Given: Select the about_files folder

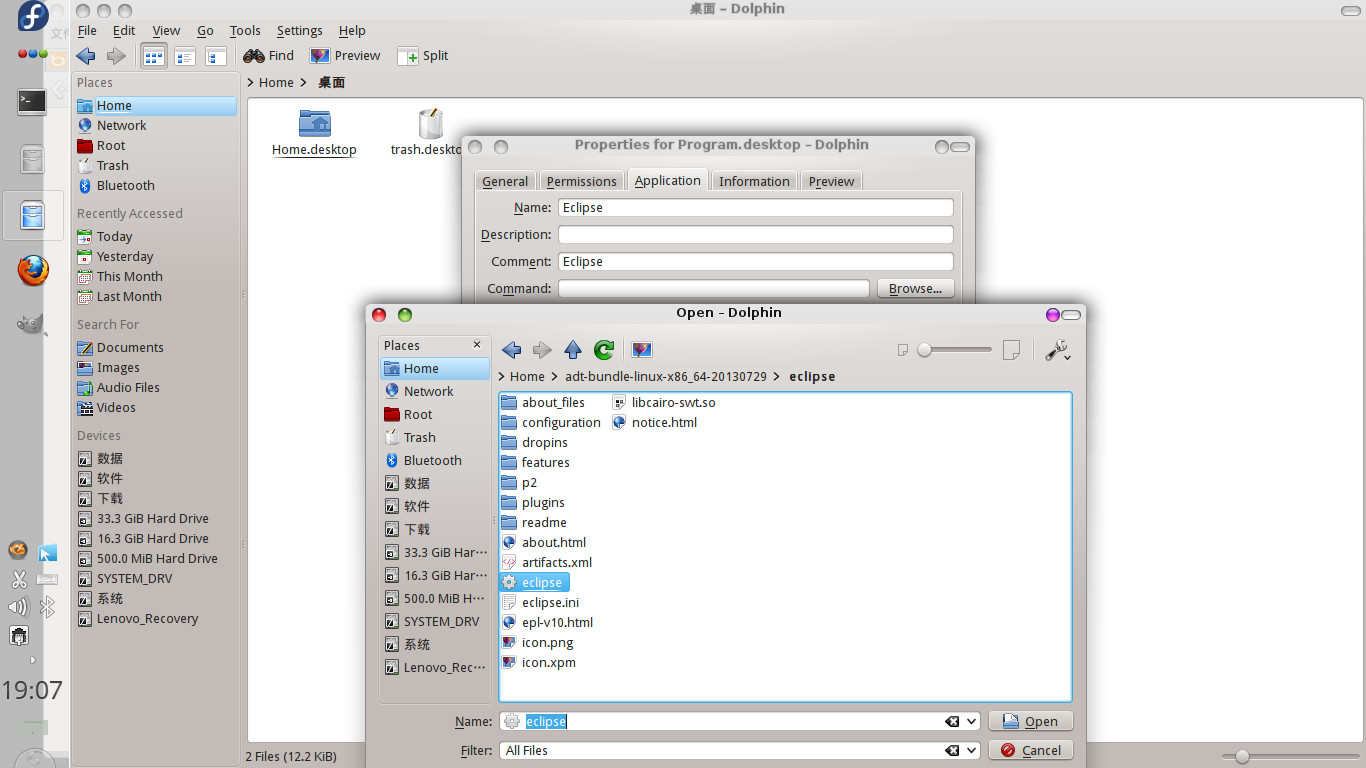Looking at the screenshot, I should (543, 402).
